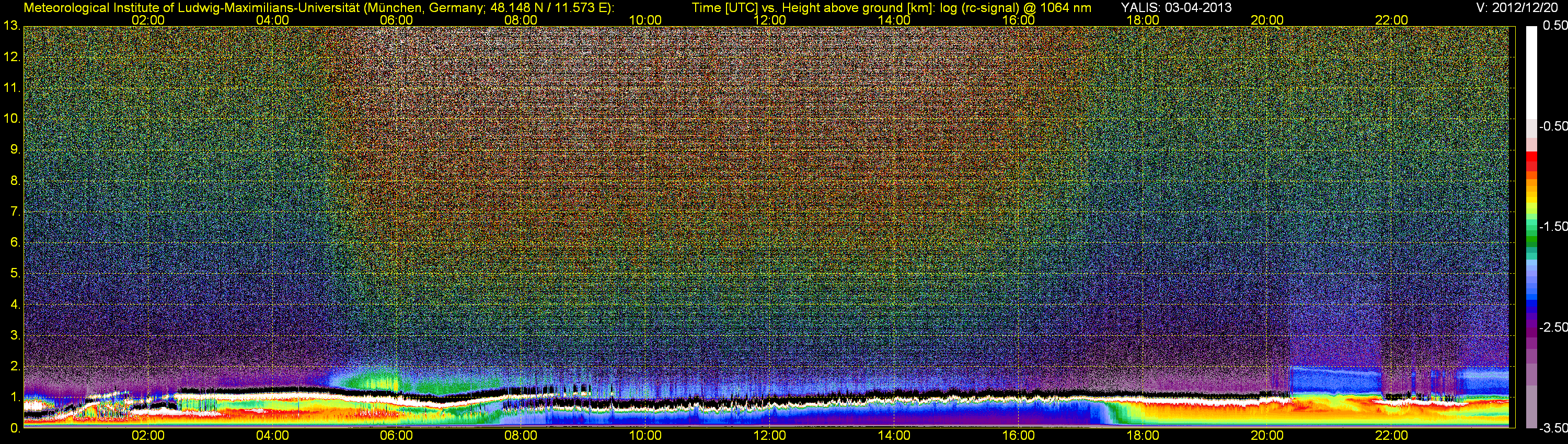Image resolution: width=1568 pixels, height=444 pixels.
Task: Click the height axis label '10.'
Action: [11, 119]
